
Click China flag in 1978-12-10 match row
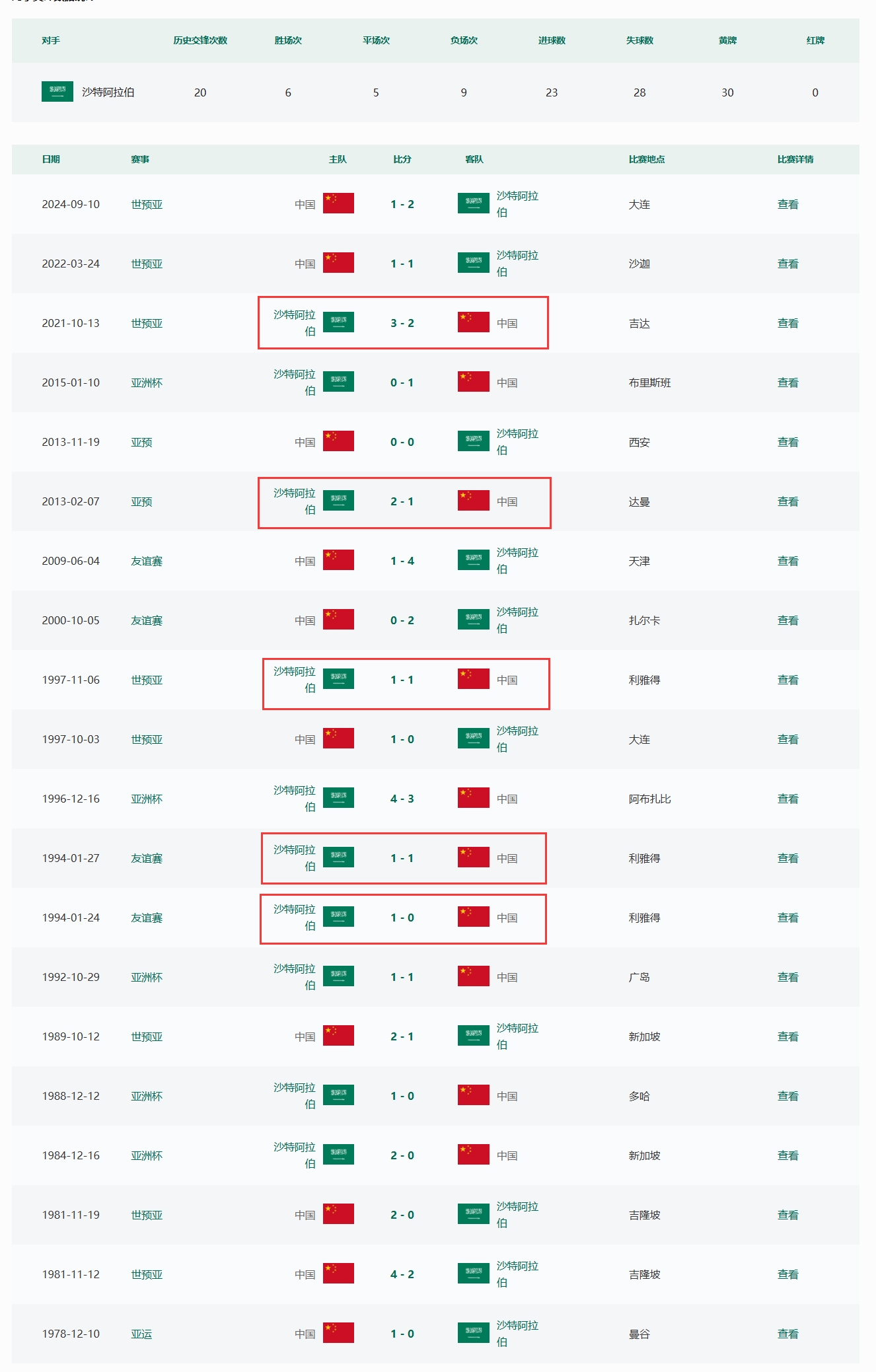338,1333
